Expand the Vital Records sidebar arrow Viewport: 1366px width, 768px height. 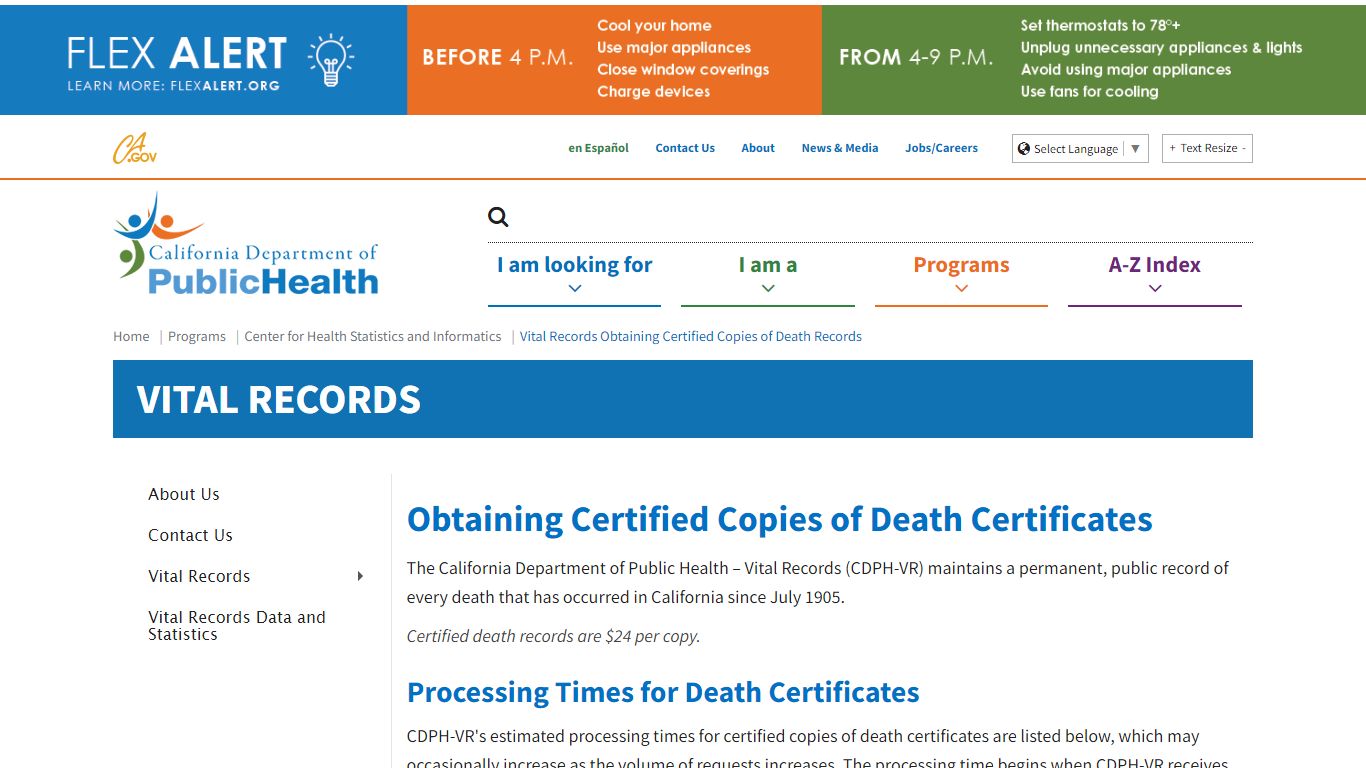click(360, 576)
